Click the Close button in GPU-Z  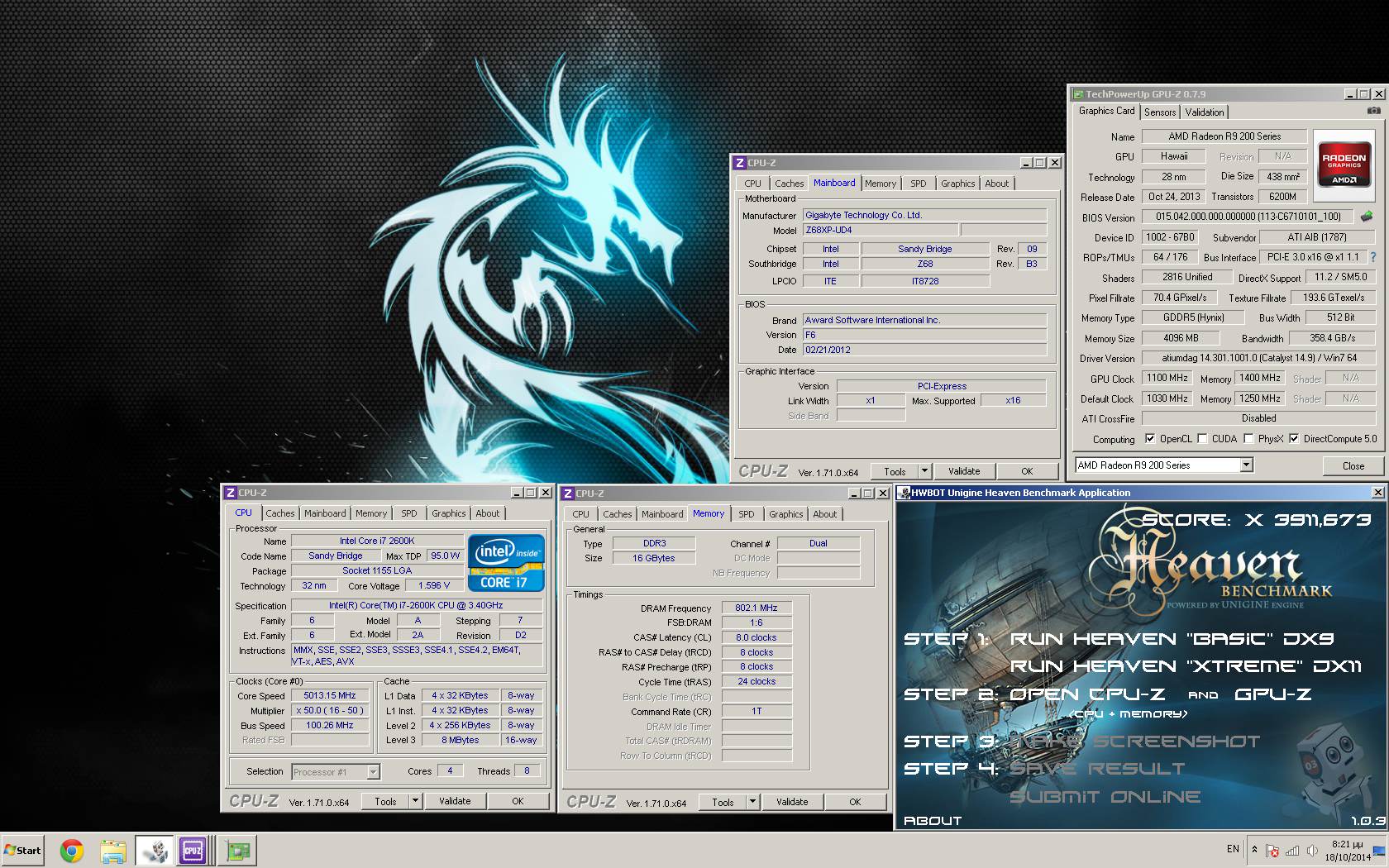(1353, 465)
